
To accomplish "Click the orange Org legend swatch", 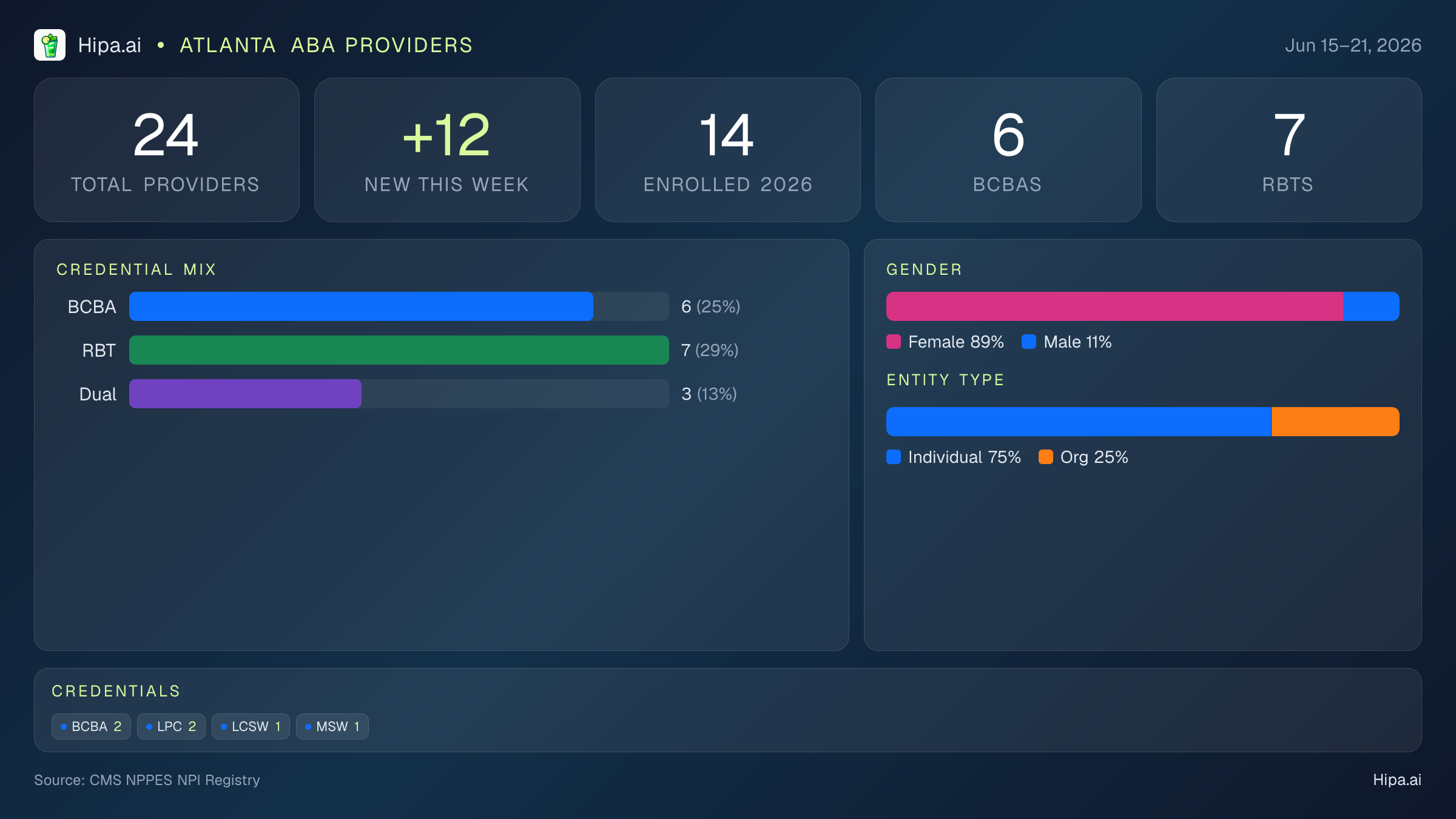I will [x=1046, y=457].
